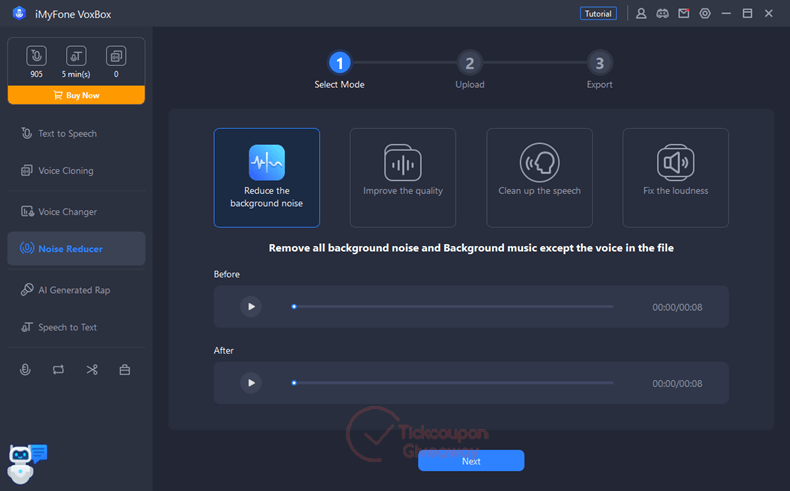Minimize the VoxBox window

pos(726,14)
